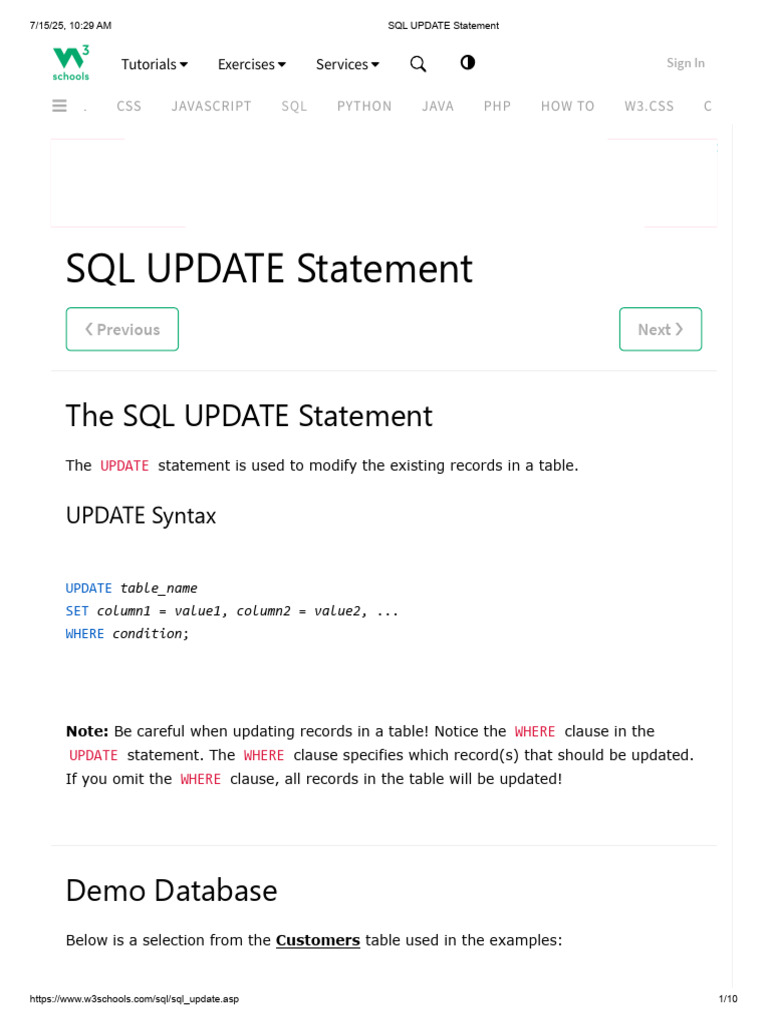Switch to the PYTHON tab

coord(364,106)
